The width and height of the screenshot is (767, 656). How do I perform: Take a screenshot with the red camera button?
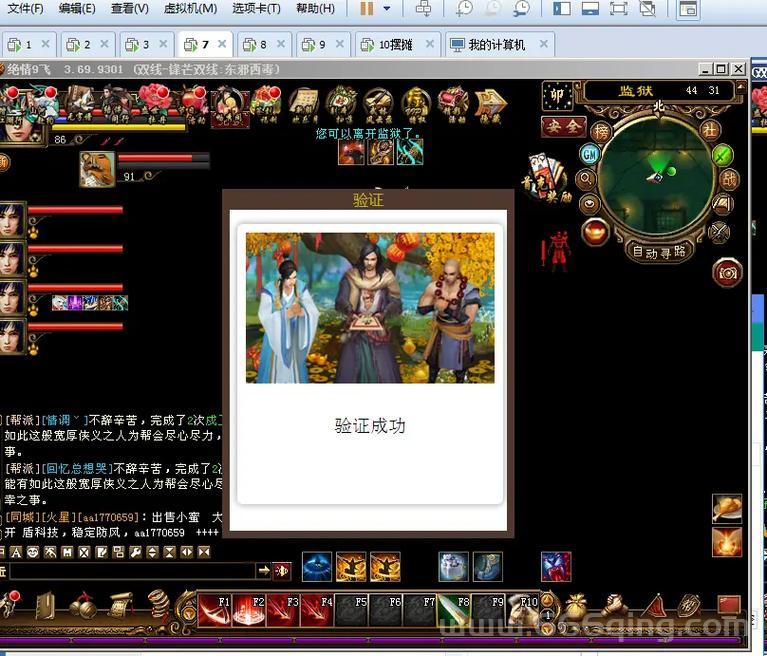coord(727,272)
